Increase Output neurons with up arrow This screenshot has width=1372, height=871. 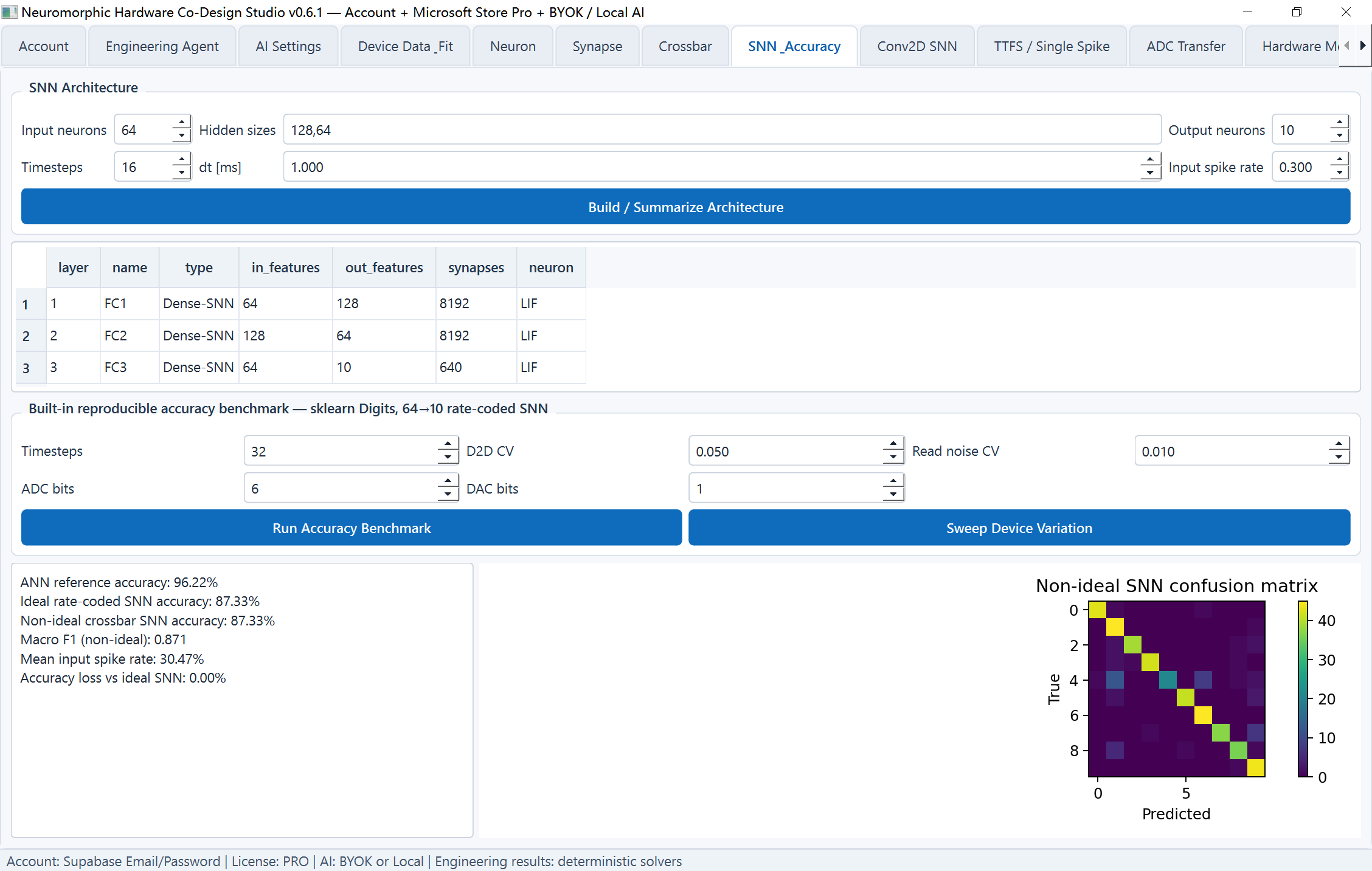coord(1339,123)
